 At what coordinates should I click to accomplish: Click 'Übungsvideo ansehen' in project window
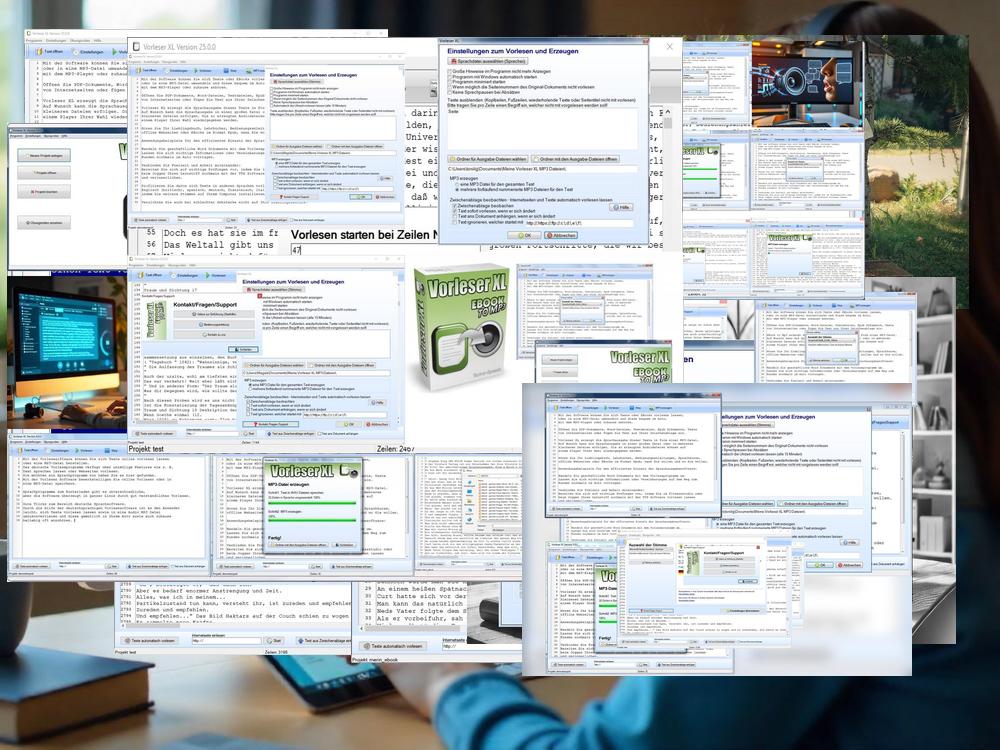point(44,223)
